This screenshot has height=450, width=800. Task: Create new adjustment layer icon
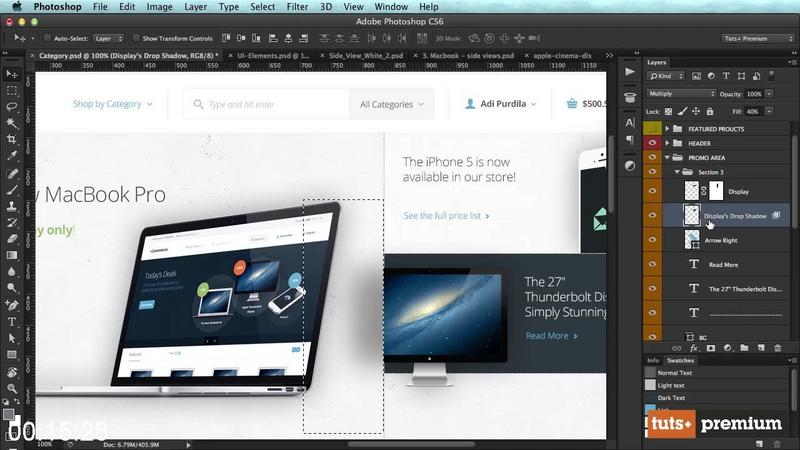pyautogui.click(x=728, y=348)
